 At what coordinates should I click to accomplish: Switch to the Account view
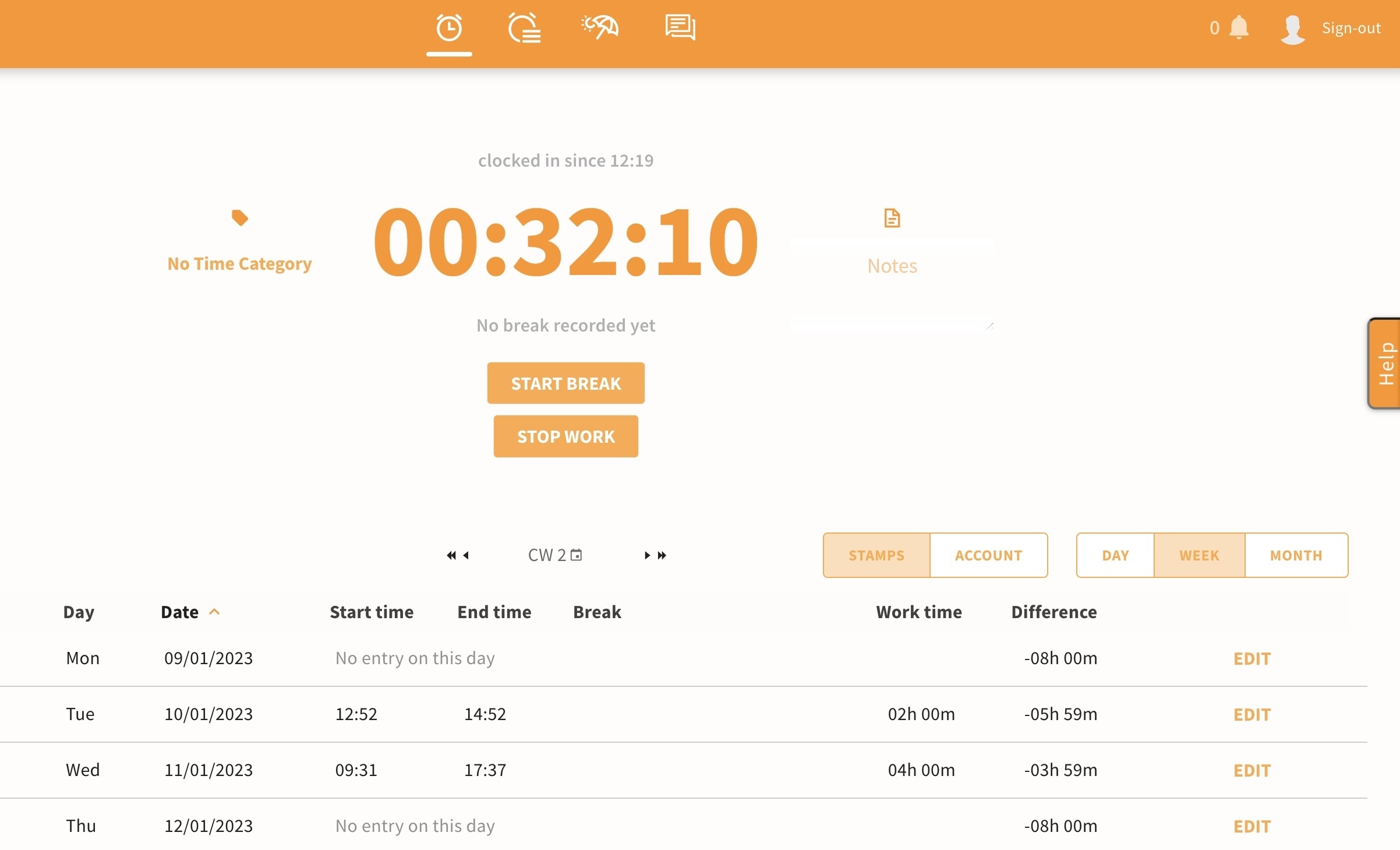988,555
